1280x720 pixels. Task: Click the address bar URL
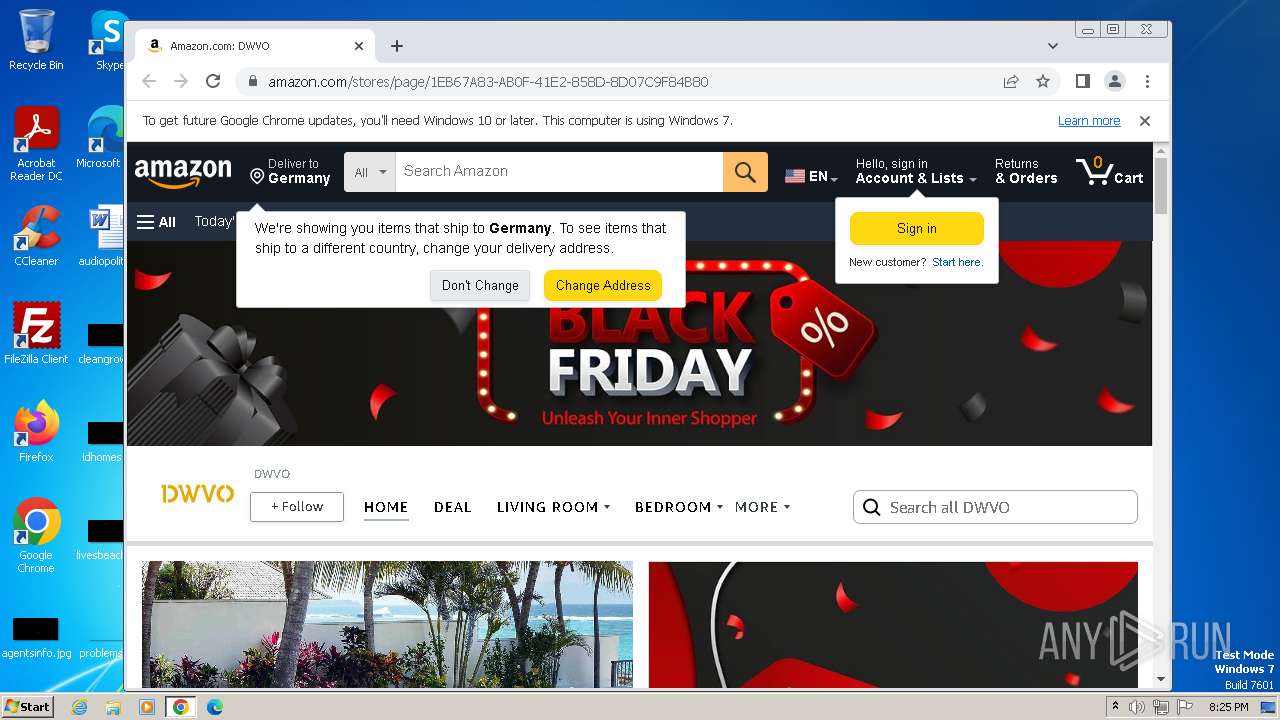tap(488, 82)
